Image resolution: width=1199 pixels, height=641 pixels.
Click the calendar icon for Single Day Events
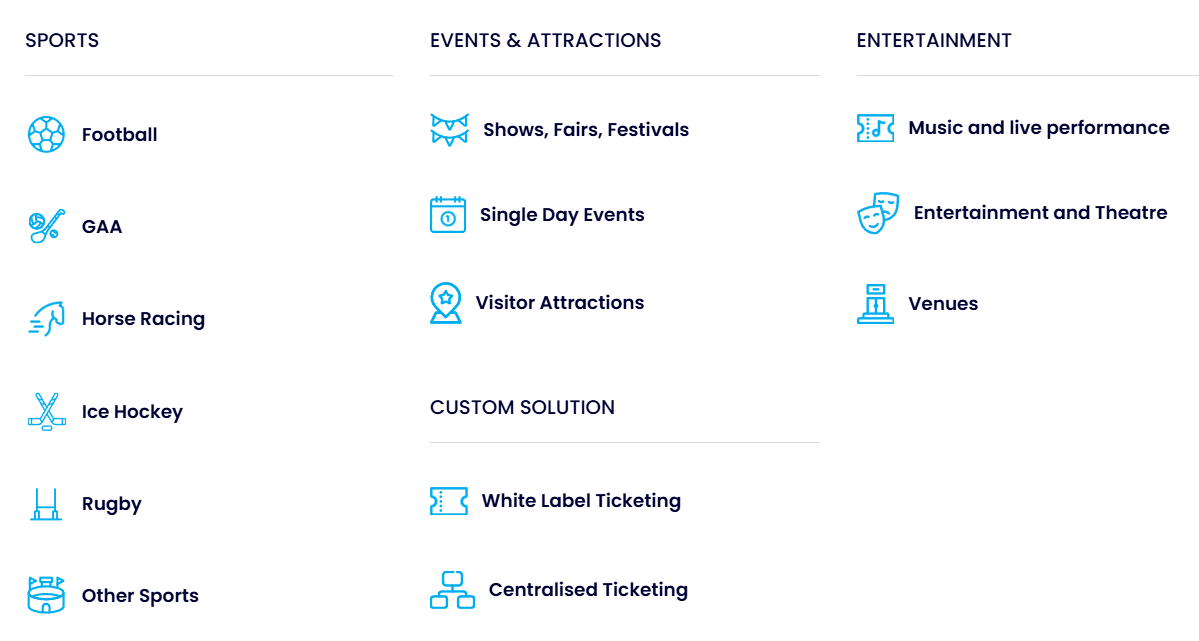pos(447,215)
